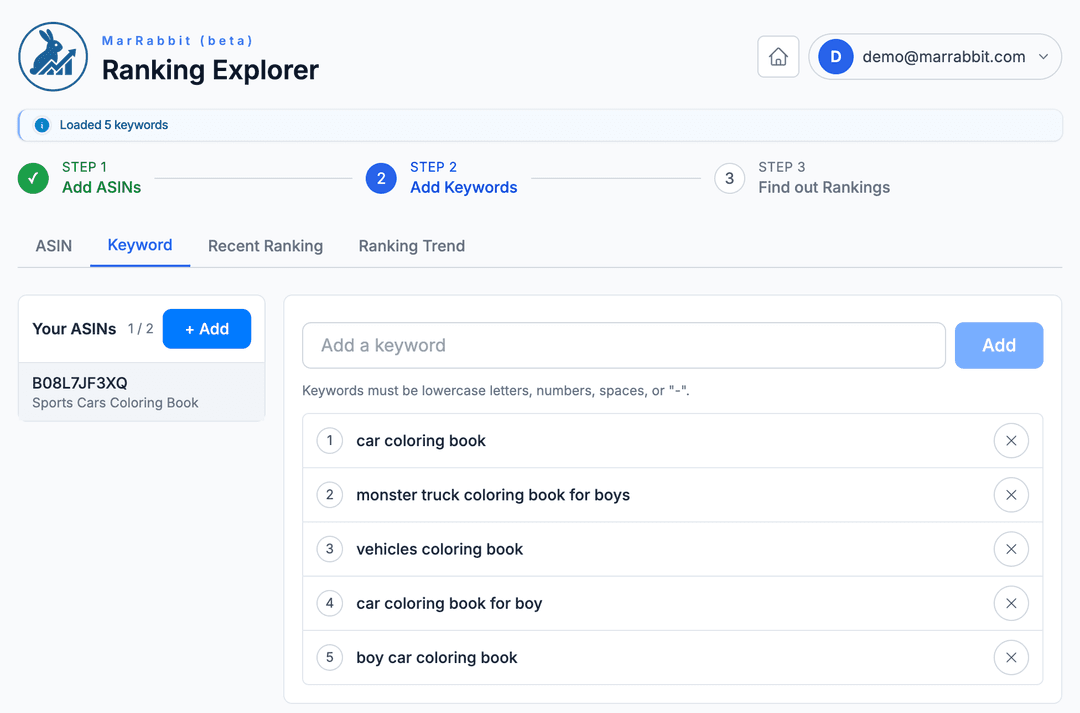Open the Recent Ranking tab

pyautogui.click(x=265, y=246)
